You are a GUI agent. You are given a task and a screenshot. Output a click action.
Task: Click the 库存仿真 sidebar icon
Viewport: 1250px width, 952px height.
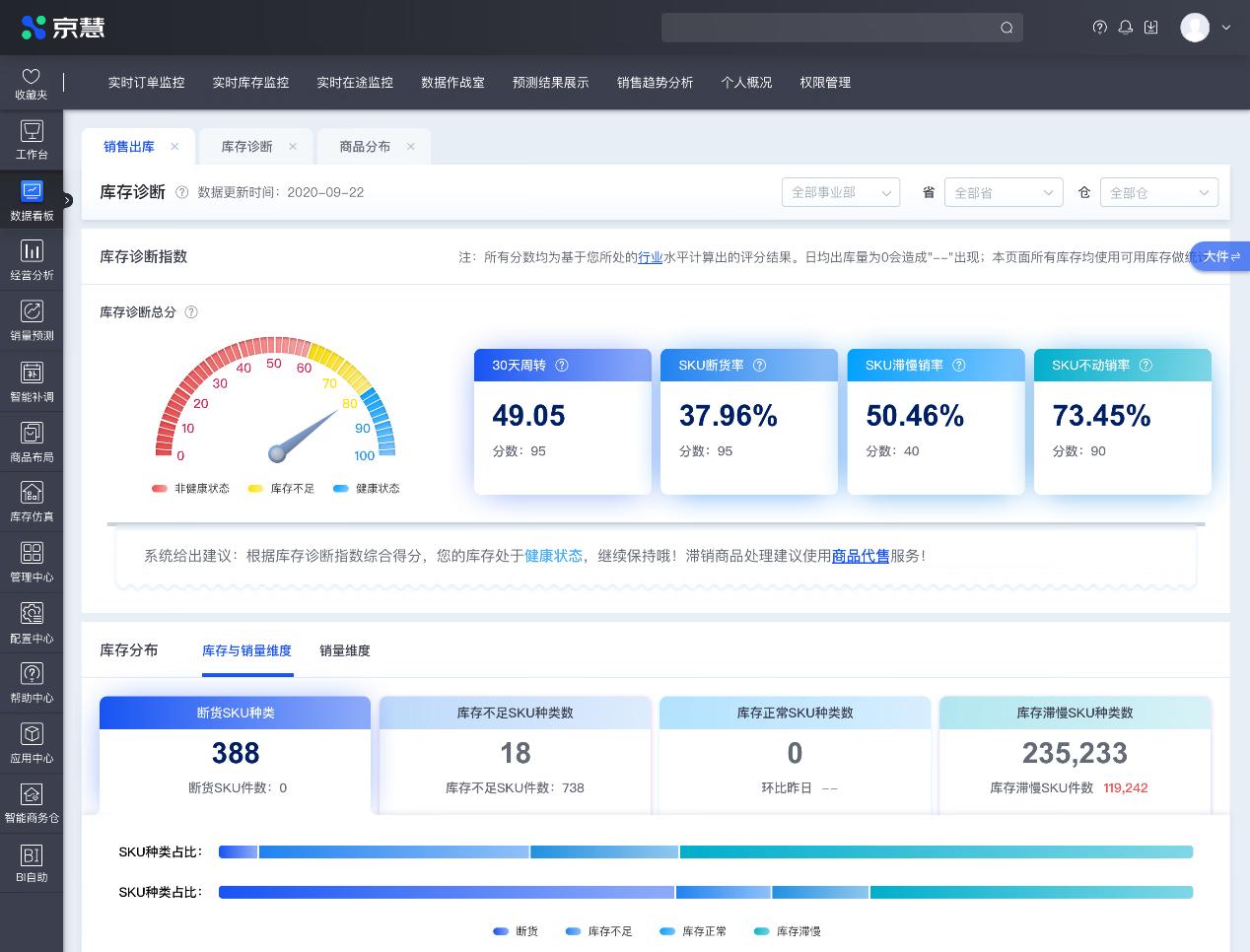click(x=32, y=501)
